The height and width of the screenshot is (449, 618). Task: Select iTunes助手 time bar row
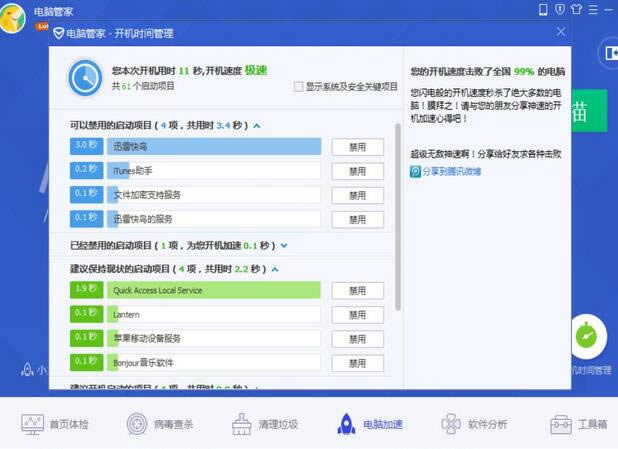214,171
